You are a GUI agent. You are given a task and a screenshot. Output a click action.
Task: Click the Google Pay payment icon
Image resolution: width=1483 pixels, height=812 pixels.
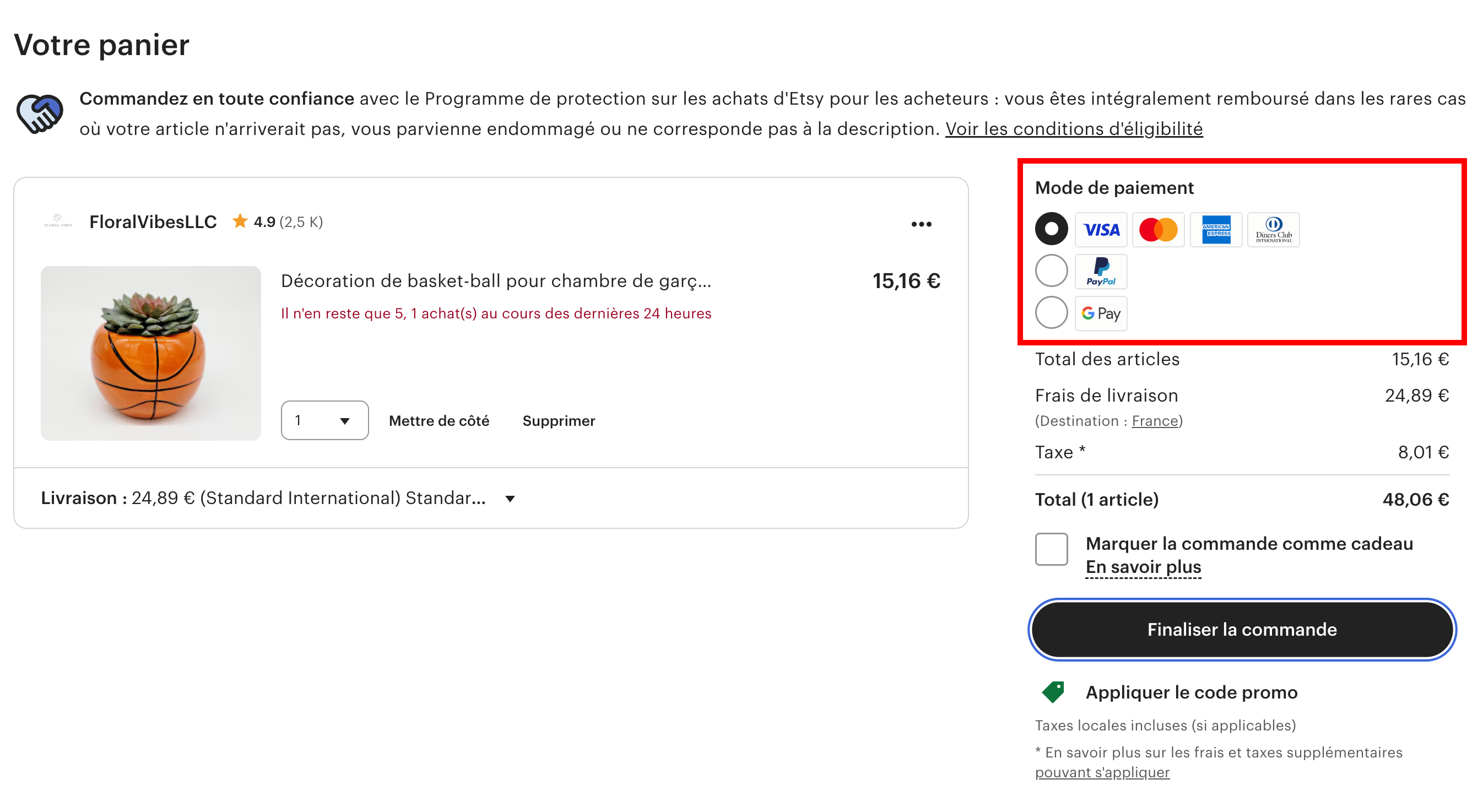(x=1101, y=313)
